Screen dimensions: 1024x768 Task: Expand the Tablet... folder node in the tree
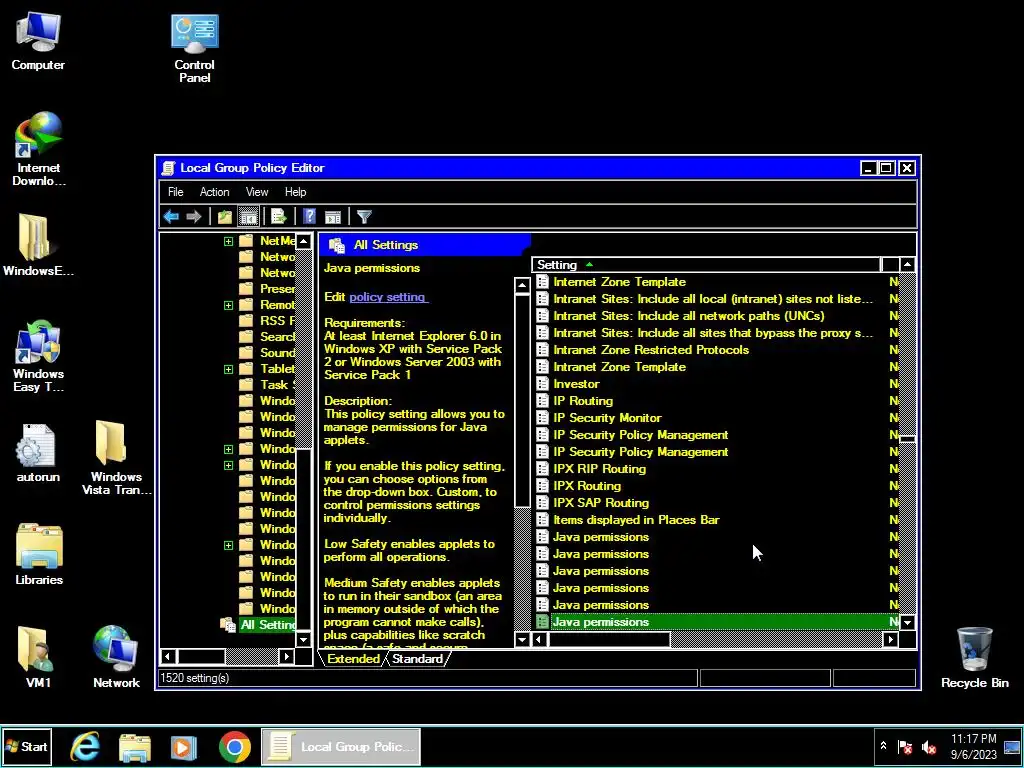(x=228, y=369)
